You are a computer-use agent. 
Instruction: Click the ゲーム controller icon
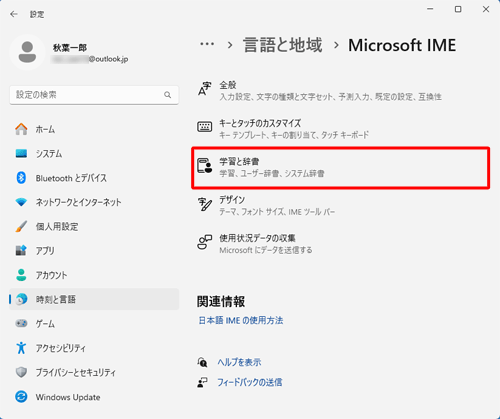click(21, 324)
